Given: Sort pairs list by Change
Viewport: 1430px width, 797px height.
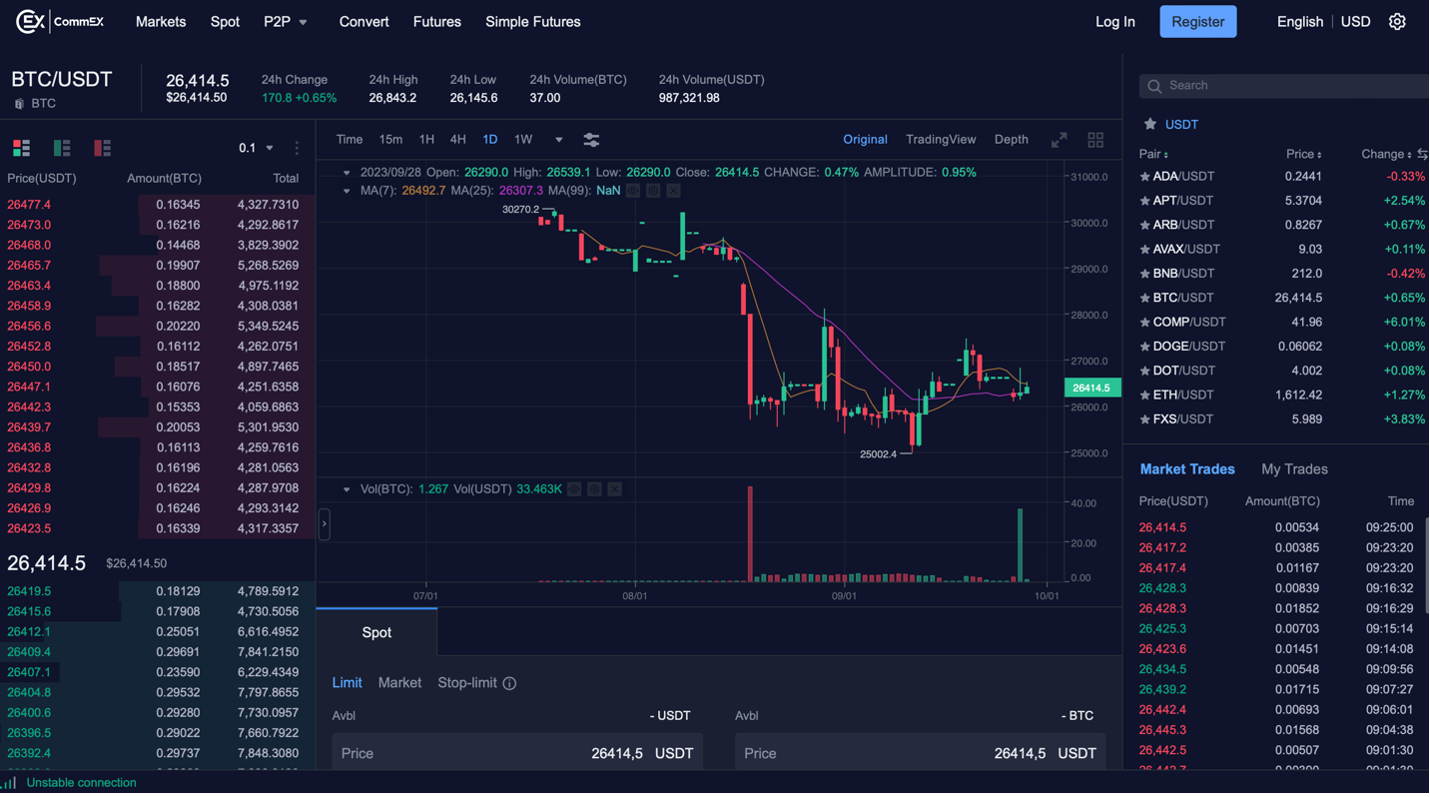Looking at the screenshot, I should pos(1387,154).
